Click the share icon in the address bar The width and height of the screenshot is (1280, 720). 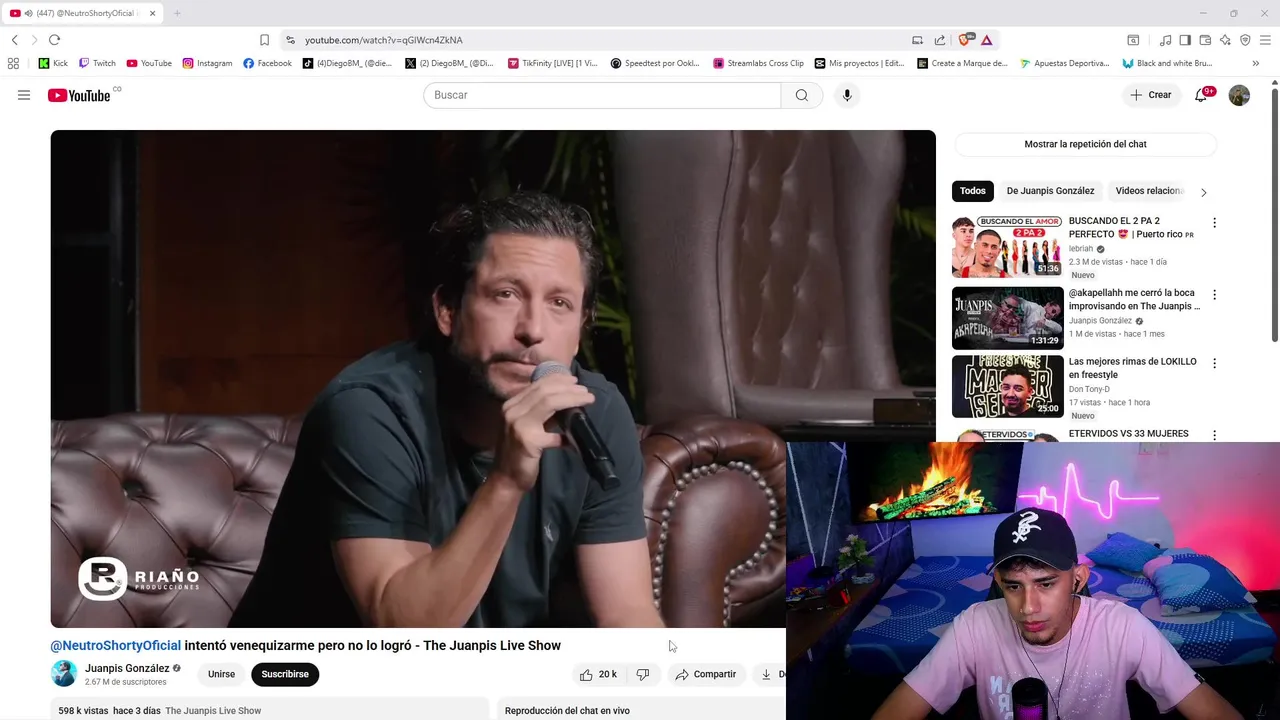[940, 40]
